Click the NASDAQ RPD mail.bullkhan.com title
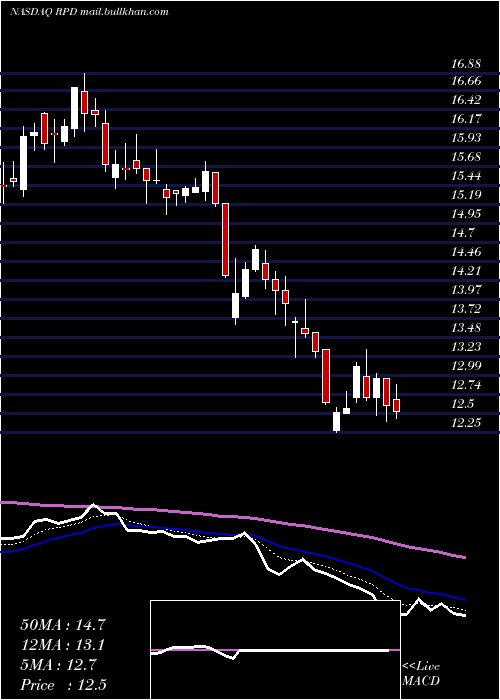Image resolution: width=500 pixels, height=700 pixels. 89,12
